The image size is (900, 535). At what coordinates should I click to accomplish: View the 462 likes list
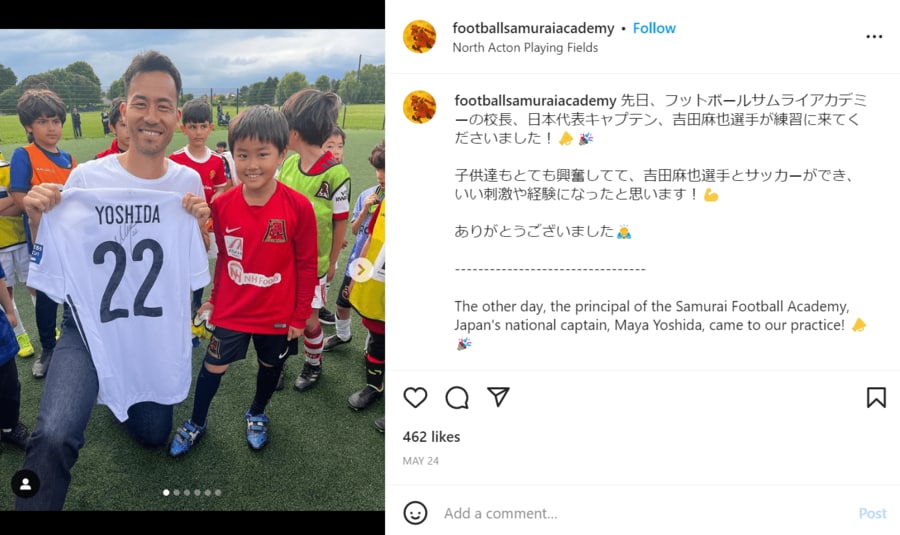pos(431,437)
